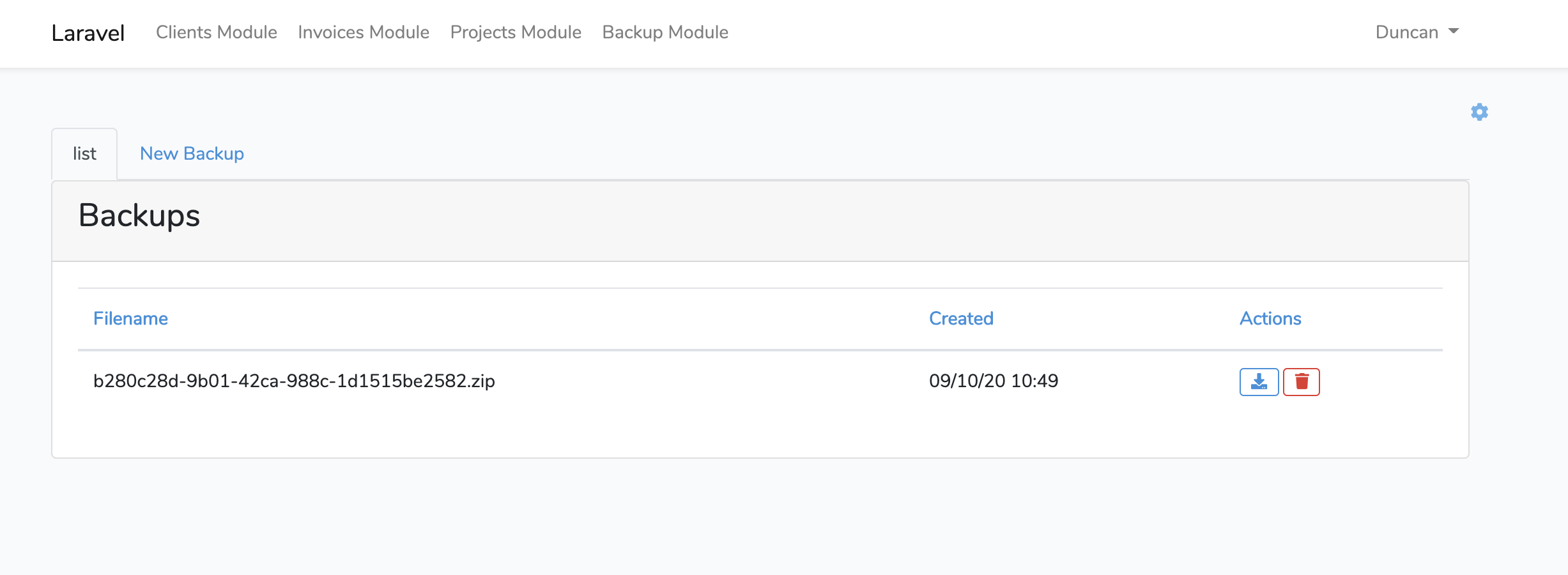Open the Duncan user menu
1568x575 pixels.
tap(1407, 33)
